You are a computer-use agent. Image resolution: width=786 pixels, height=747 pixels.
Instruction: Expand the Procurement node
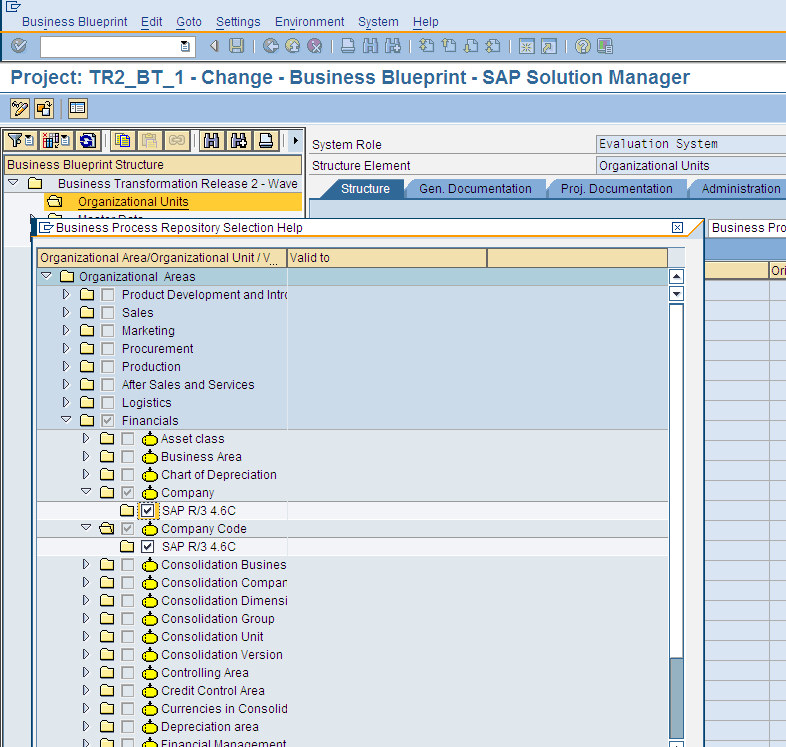66,349
